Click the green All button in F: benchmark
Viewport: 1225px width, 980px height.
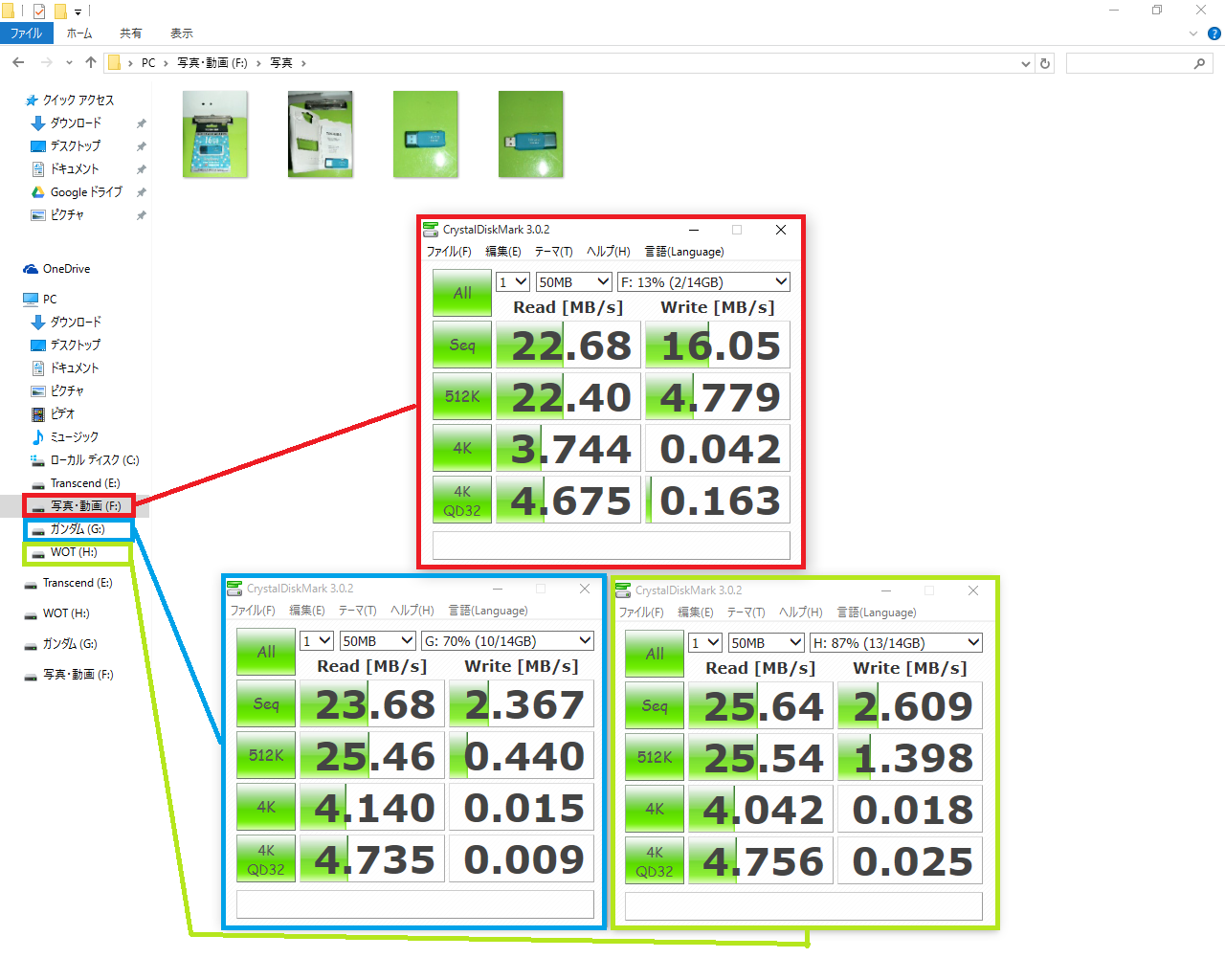click(462, 293)
